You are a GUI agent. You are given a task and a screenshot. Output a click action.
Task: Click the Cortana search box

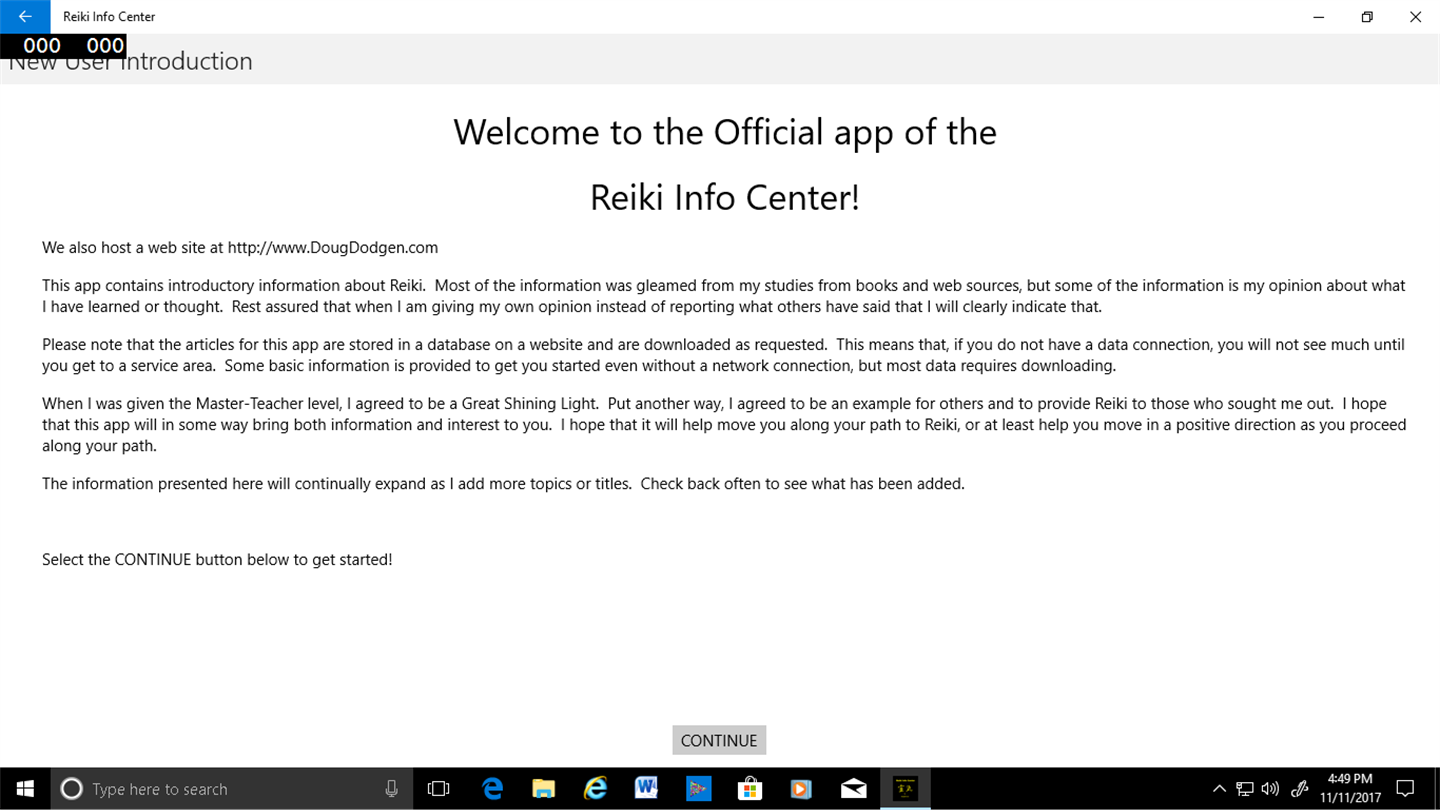pos(230,789)
